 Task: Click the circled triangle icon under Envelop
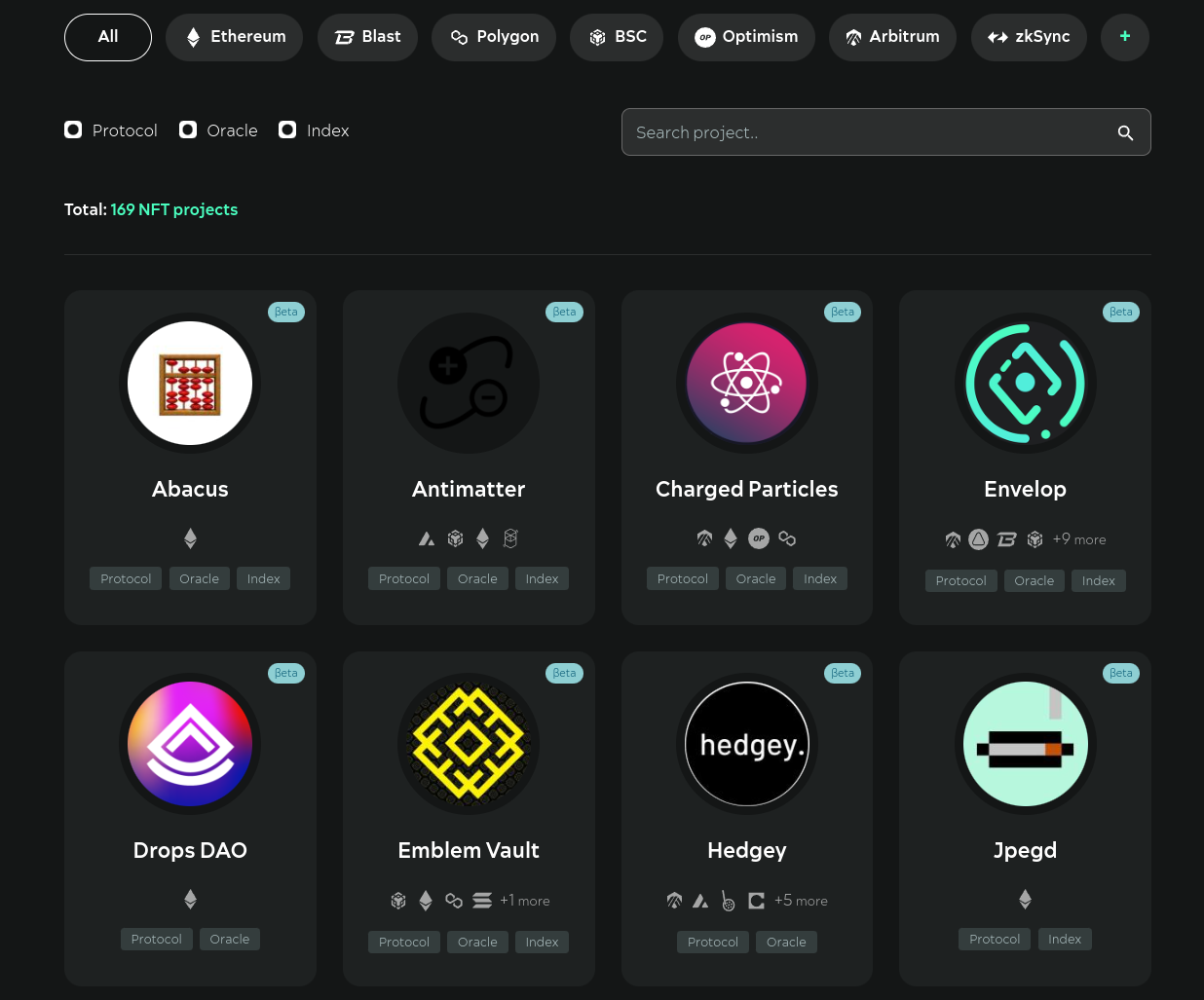pyautogui.click(x=979, y=539)
